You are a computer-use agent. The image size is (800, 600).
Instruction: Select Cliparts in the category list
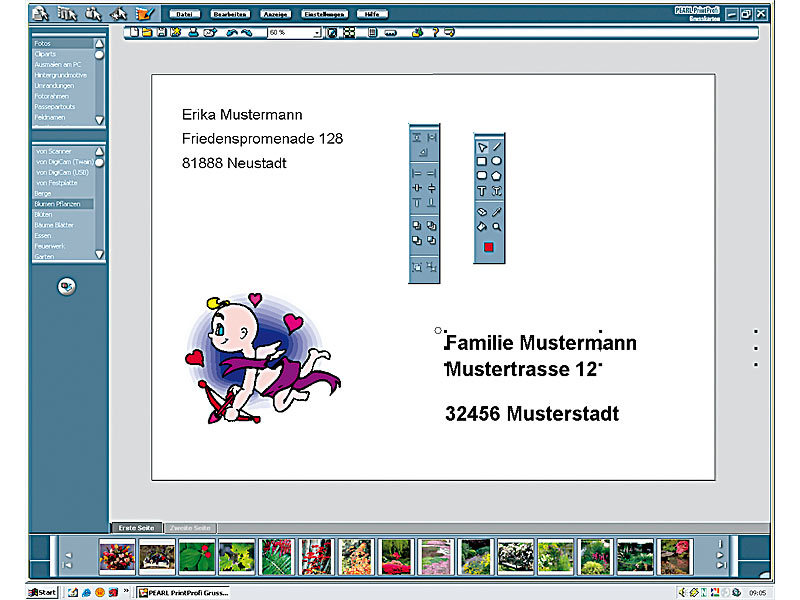[x=45, y=54]
